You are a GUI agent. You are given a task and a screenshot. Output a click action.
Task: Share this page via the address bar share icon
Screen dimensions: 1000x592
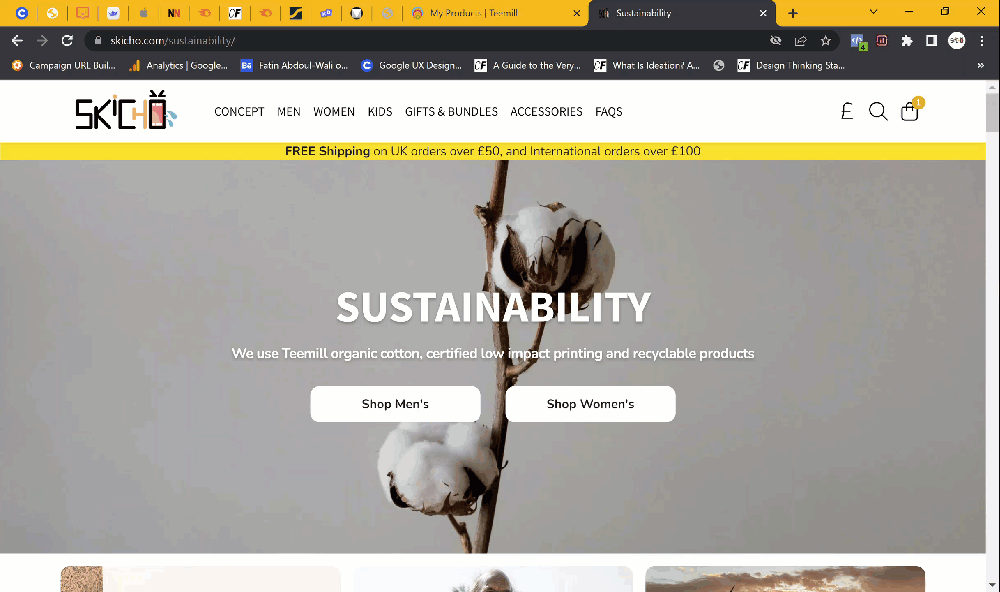[800, 41]
